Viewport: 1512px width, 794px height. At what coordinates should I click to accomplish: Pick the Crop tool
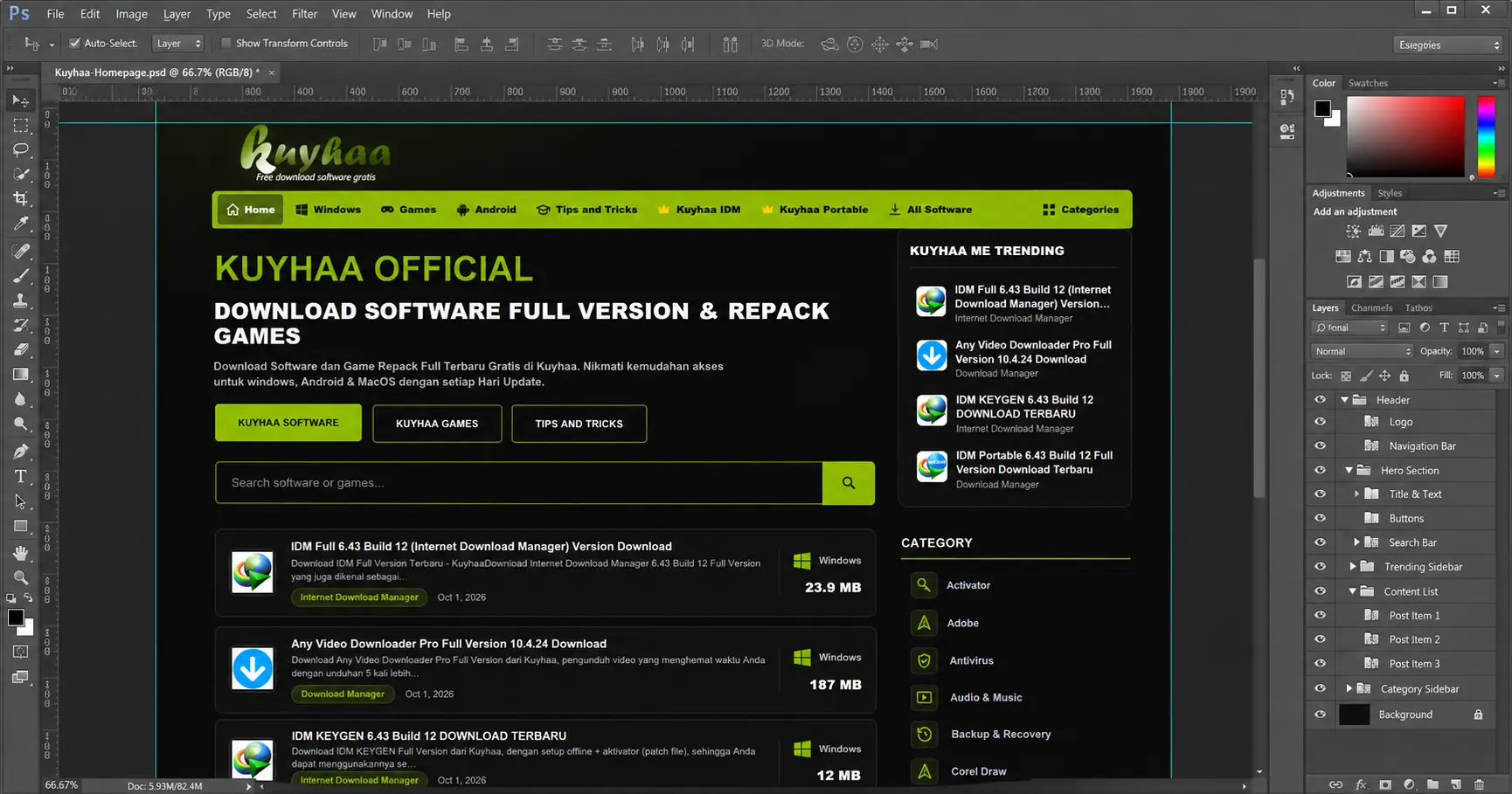(x=20, y=198)
